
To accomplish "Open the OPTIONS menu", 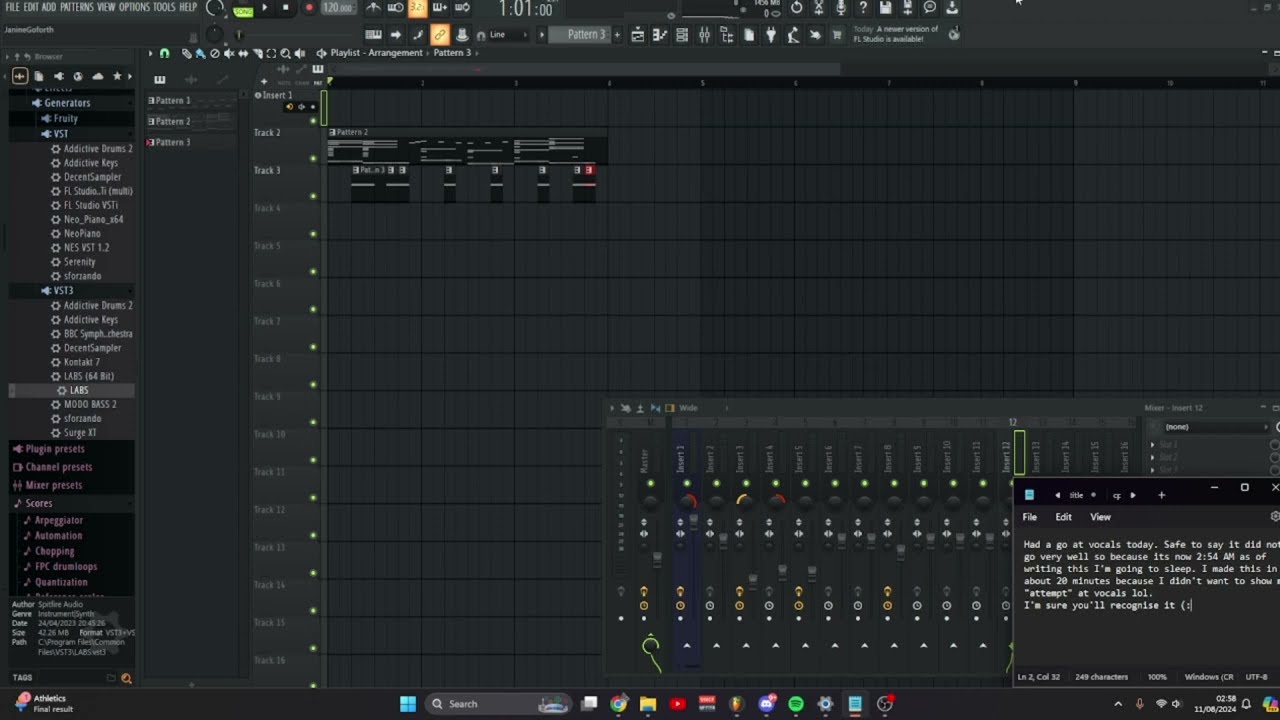I will tap(134, 7).
